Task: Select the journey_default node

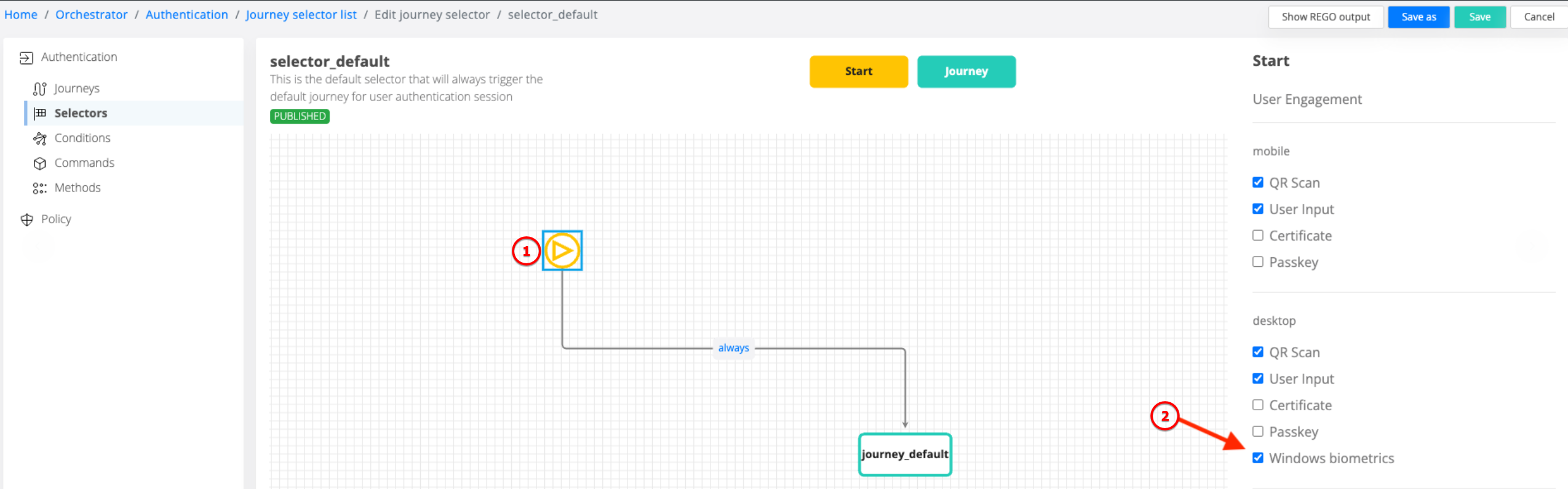Action: pos(904,455)
